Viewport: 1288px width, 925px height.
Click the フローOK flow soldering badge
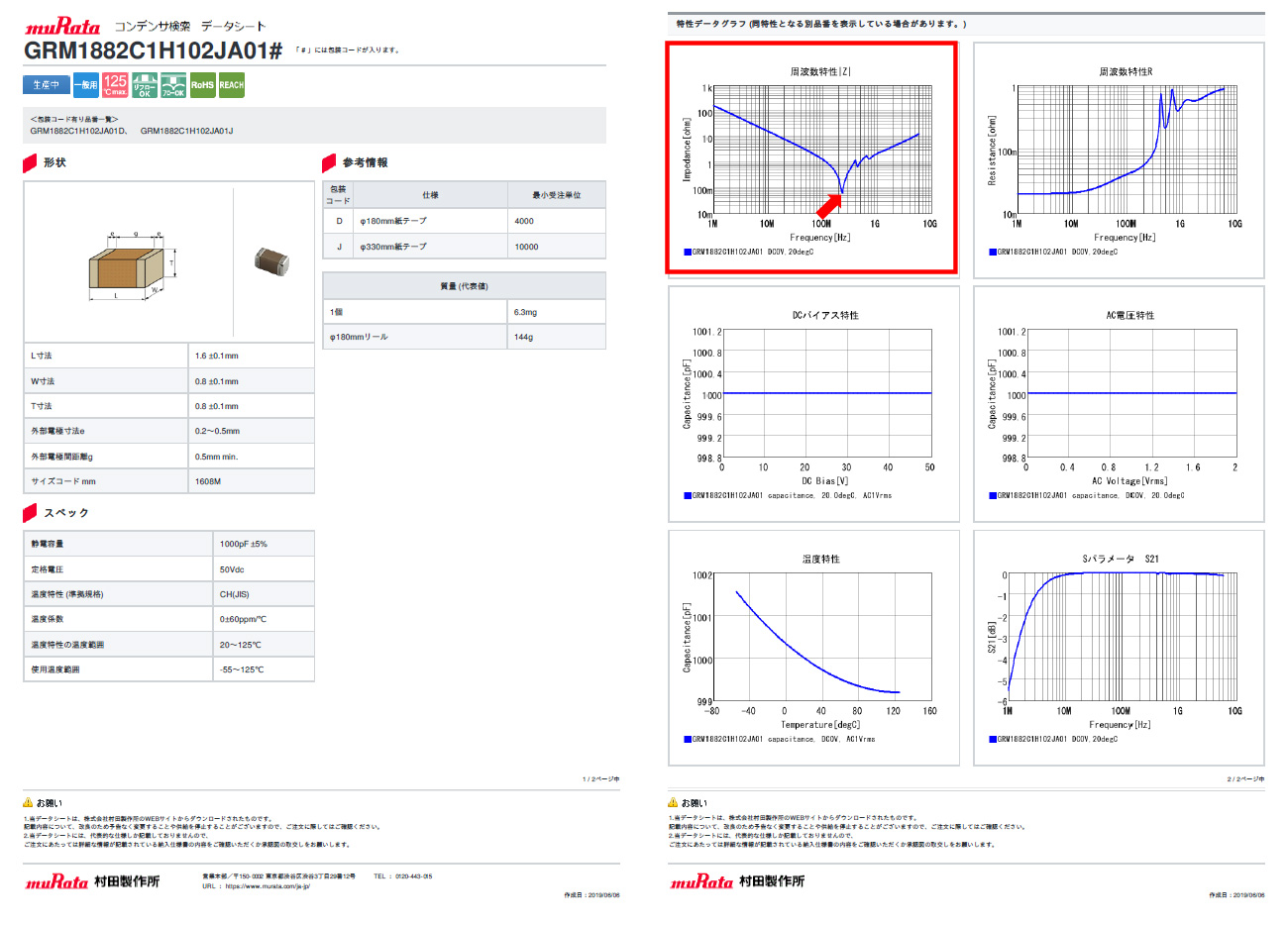pos(173,85)
